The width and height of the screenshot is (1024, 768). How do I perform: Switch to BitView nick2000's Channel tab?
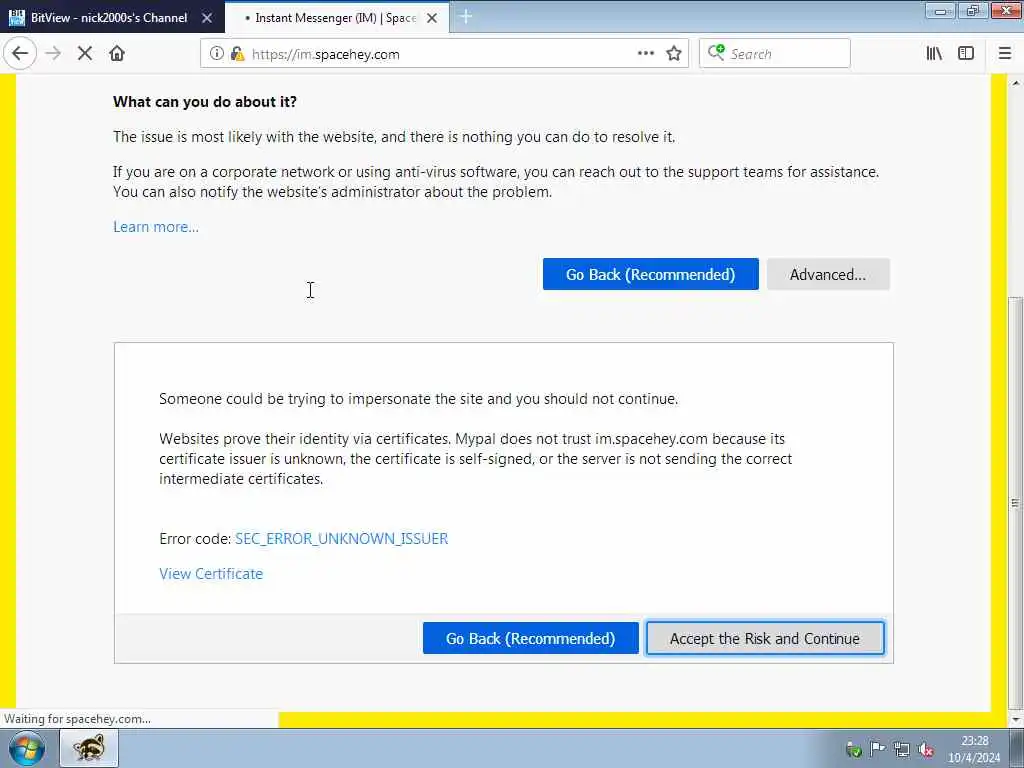tap(110, 18)
